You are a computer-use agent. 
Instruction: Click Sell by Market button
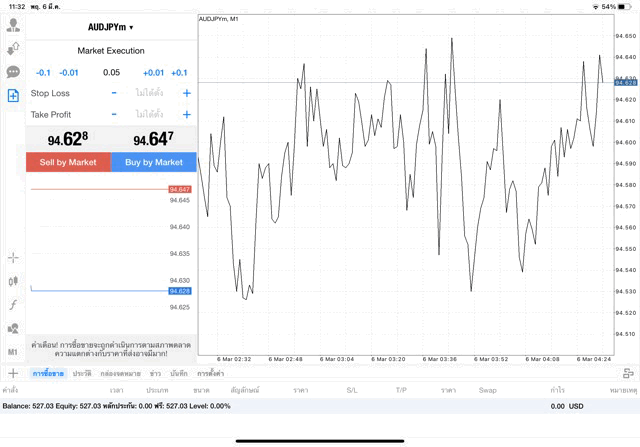tap(68, 161)
